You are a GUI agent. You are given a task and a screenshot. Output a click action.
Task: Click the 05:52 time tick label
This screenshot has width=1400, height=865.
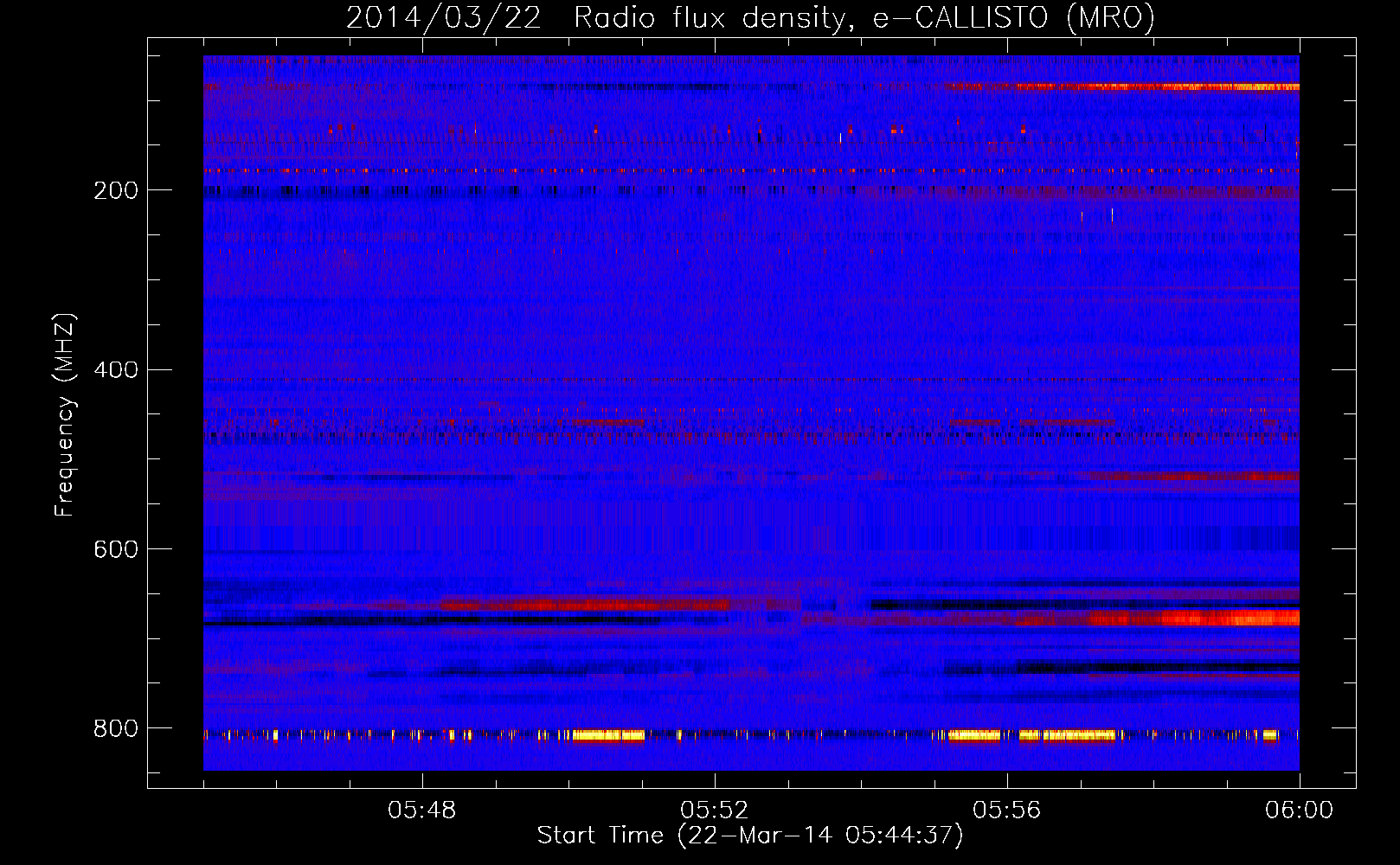(x=714, y=811)
